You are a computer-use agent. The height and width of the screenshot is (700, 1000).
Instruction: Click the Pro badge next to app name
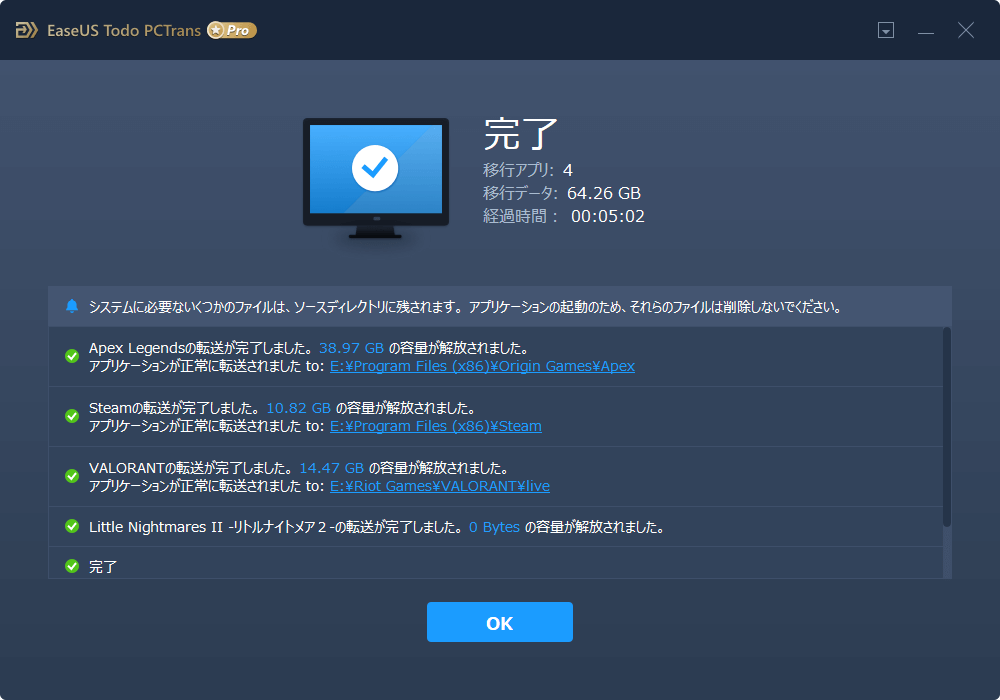pos(232,30)
